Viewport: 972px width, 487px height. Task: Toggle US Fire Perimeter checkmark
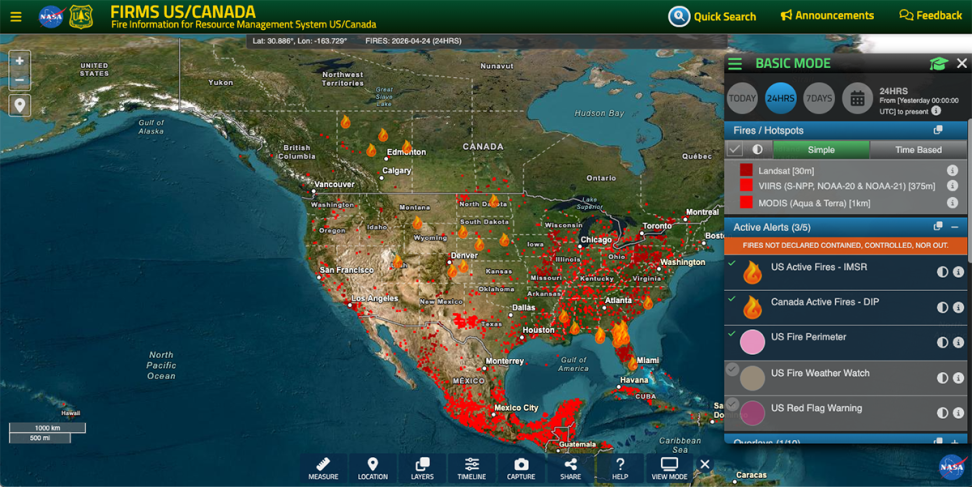point(732,334)
